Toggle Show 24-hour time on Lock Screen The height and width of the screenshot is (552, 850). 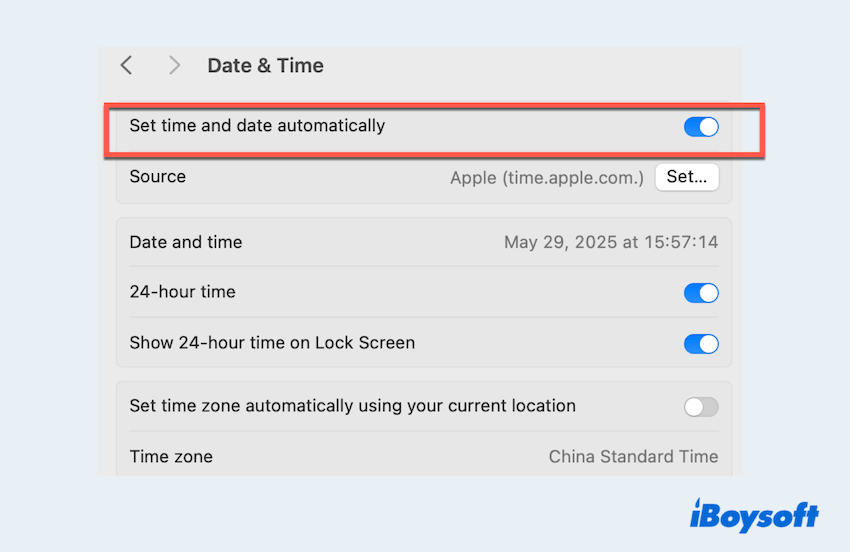point(701,344)
